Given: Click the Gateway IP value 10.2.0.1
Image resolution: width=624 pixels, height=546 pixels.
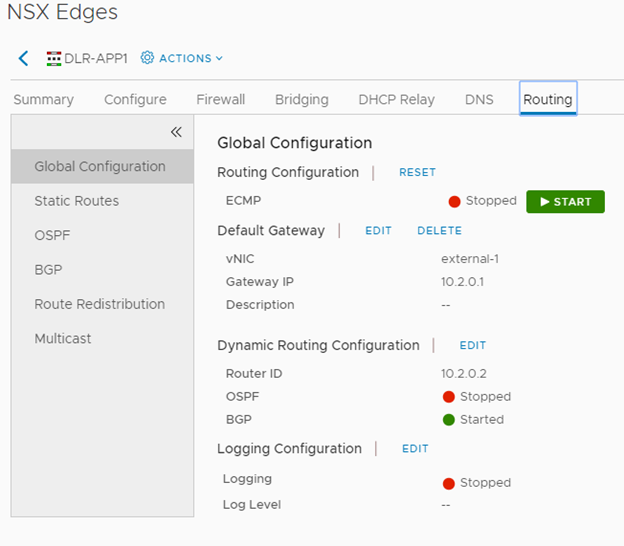Looking at the screenshot, I should [x=462, y=282].
